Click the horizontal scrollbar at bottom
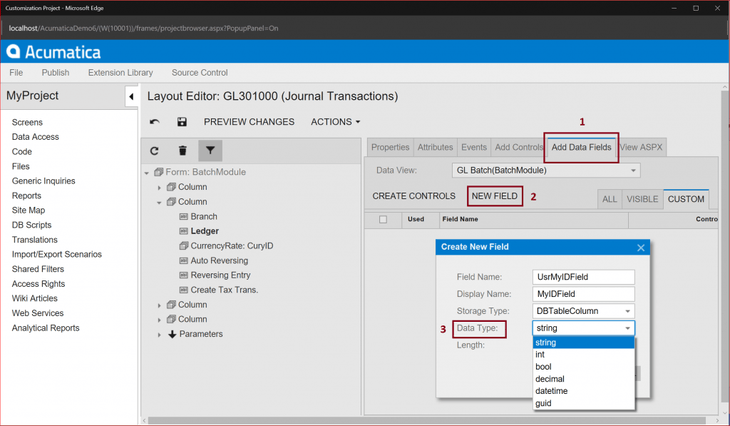 tap(426, 420)
